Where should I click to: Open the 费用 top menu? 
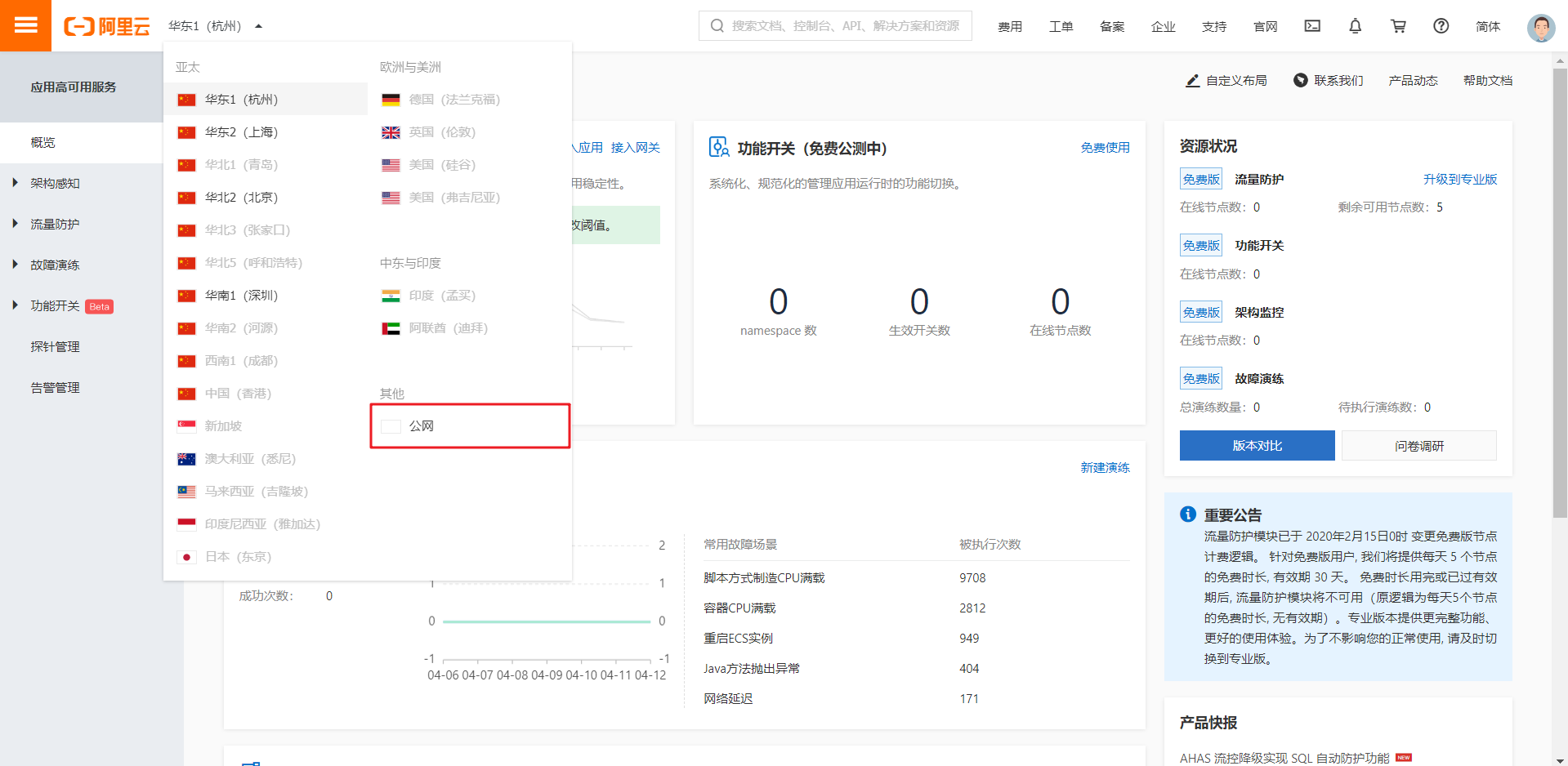pyautogui.click(x=1010, y=26)
